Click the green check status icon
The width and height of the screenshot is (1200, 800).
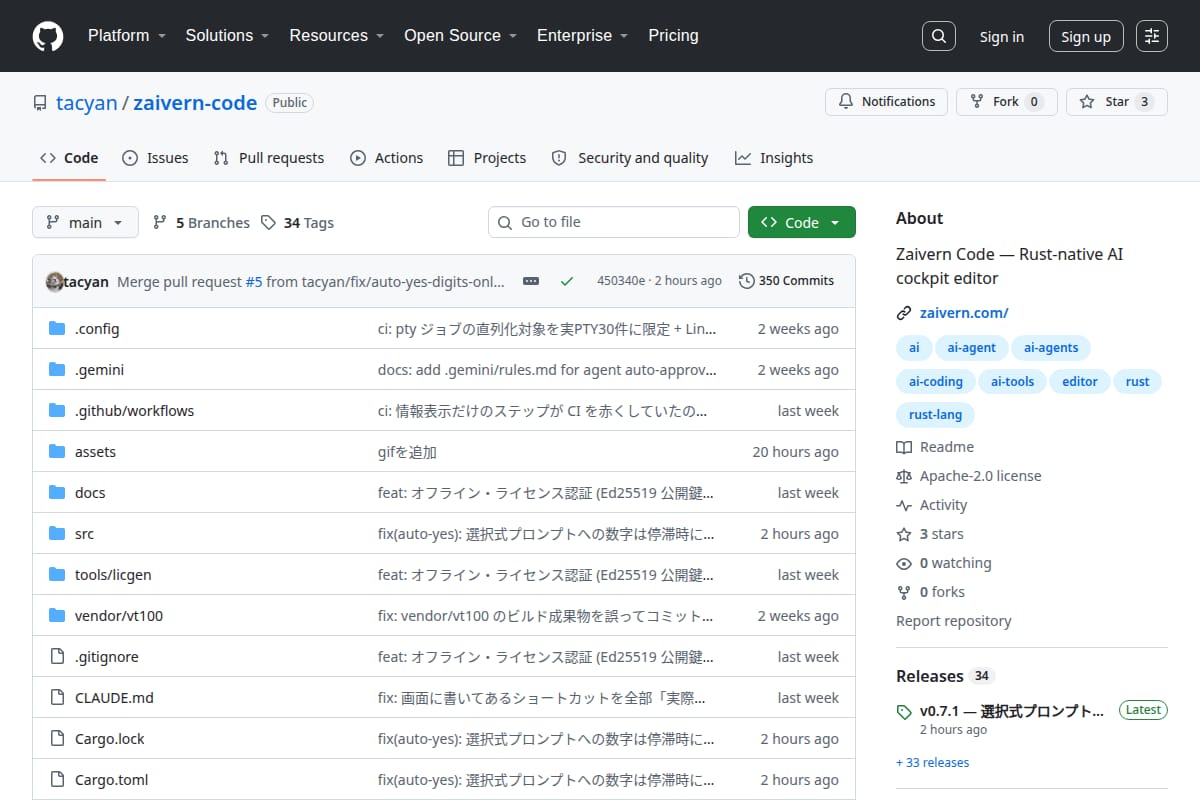click(567, 281)
